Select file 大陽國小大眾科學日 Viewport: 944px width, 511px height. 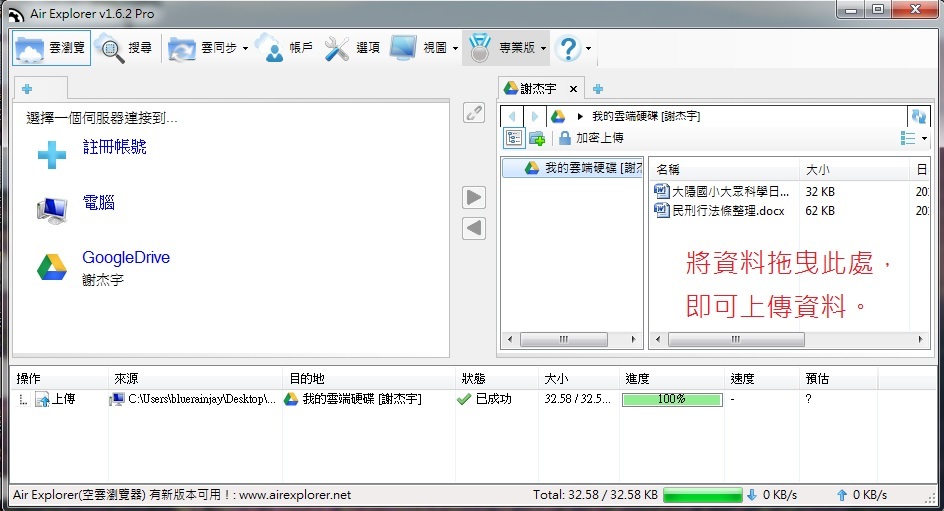pyautogui.click(x=722, y=191)
